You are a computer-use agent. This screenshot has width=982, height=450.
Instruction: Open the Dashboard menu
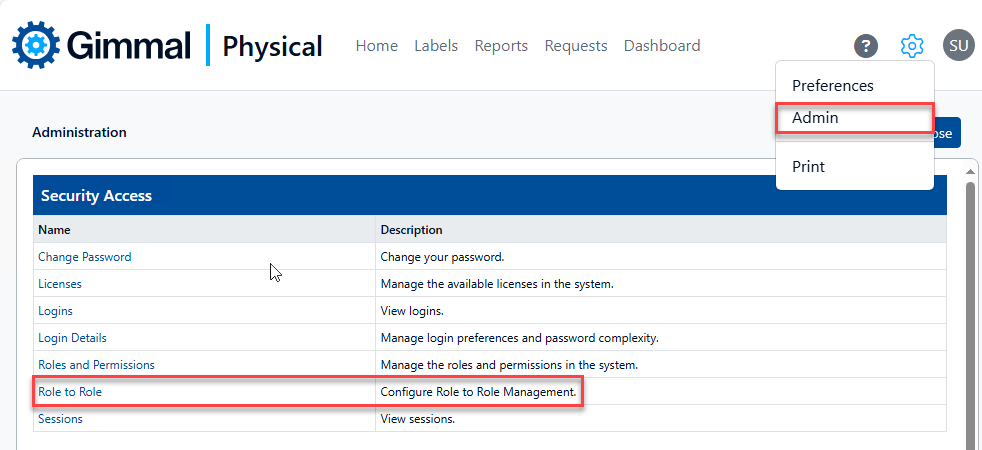point(662,46)
